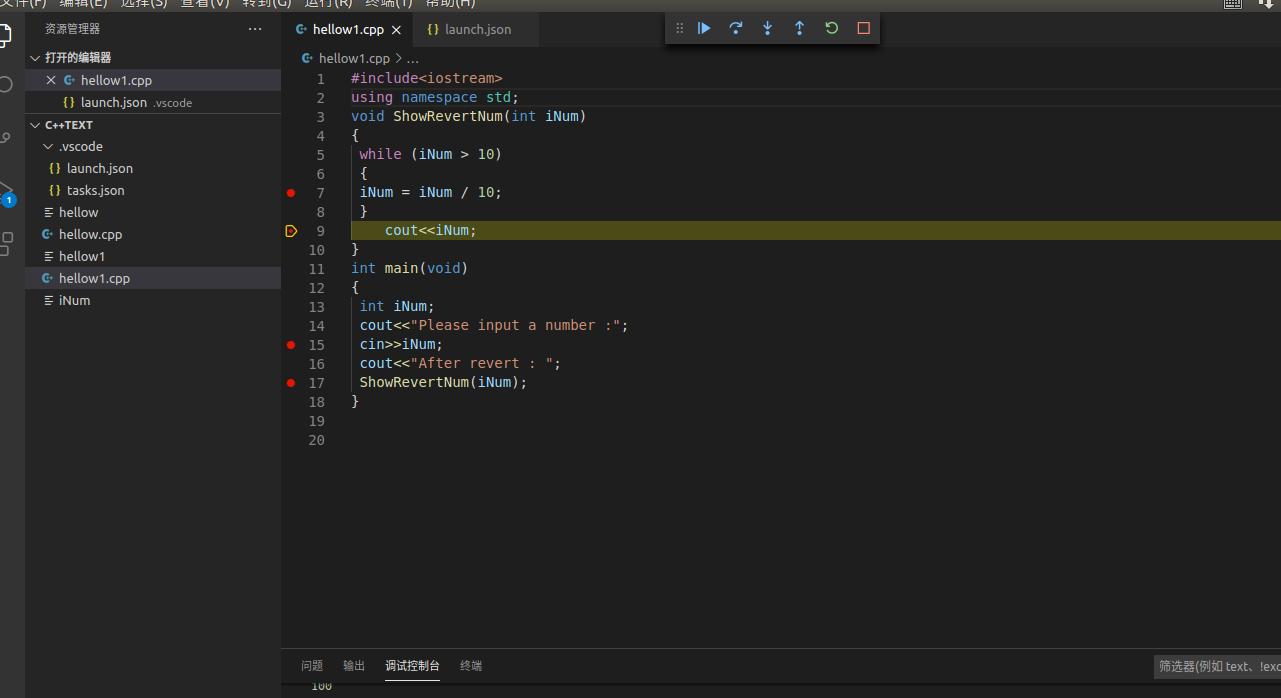Open the Extensions activity bar icon

(6, 243)
